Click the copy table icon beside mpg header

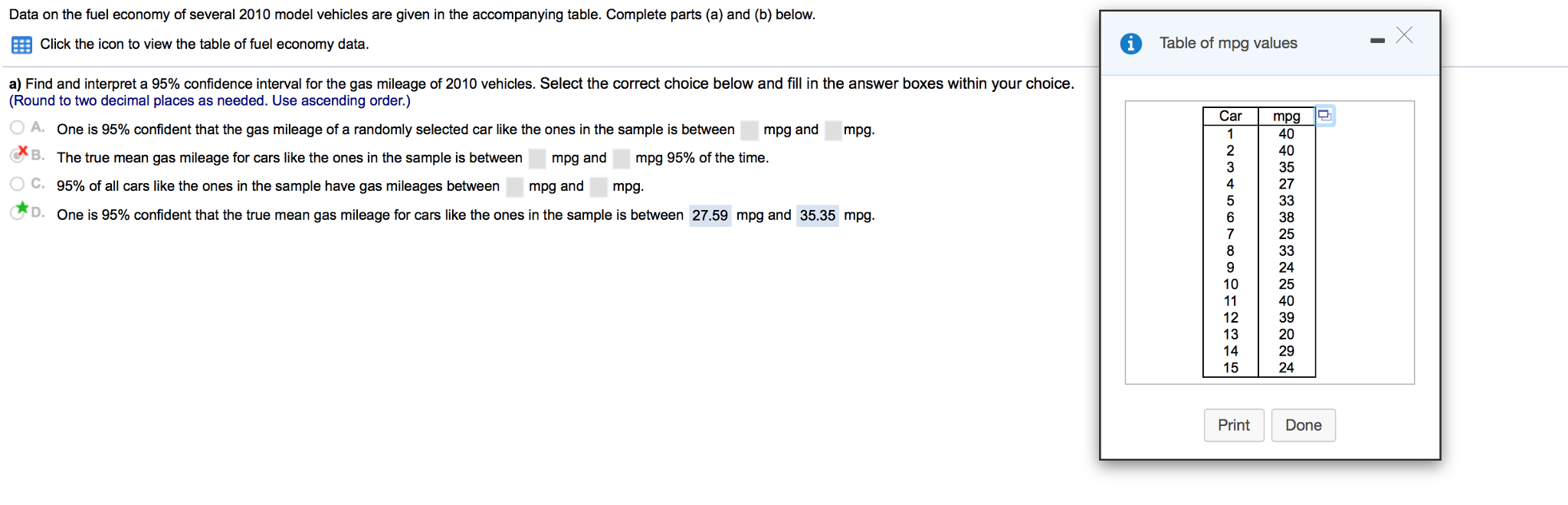pos(1324,116)
